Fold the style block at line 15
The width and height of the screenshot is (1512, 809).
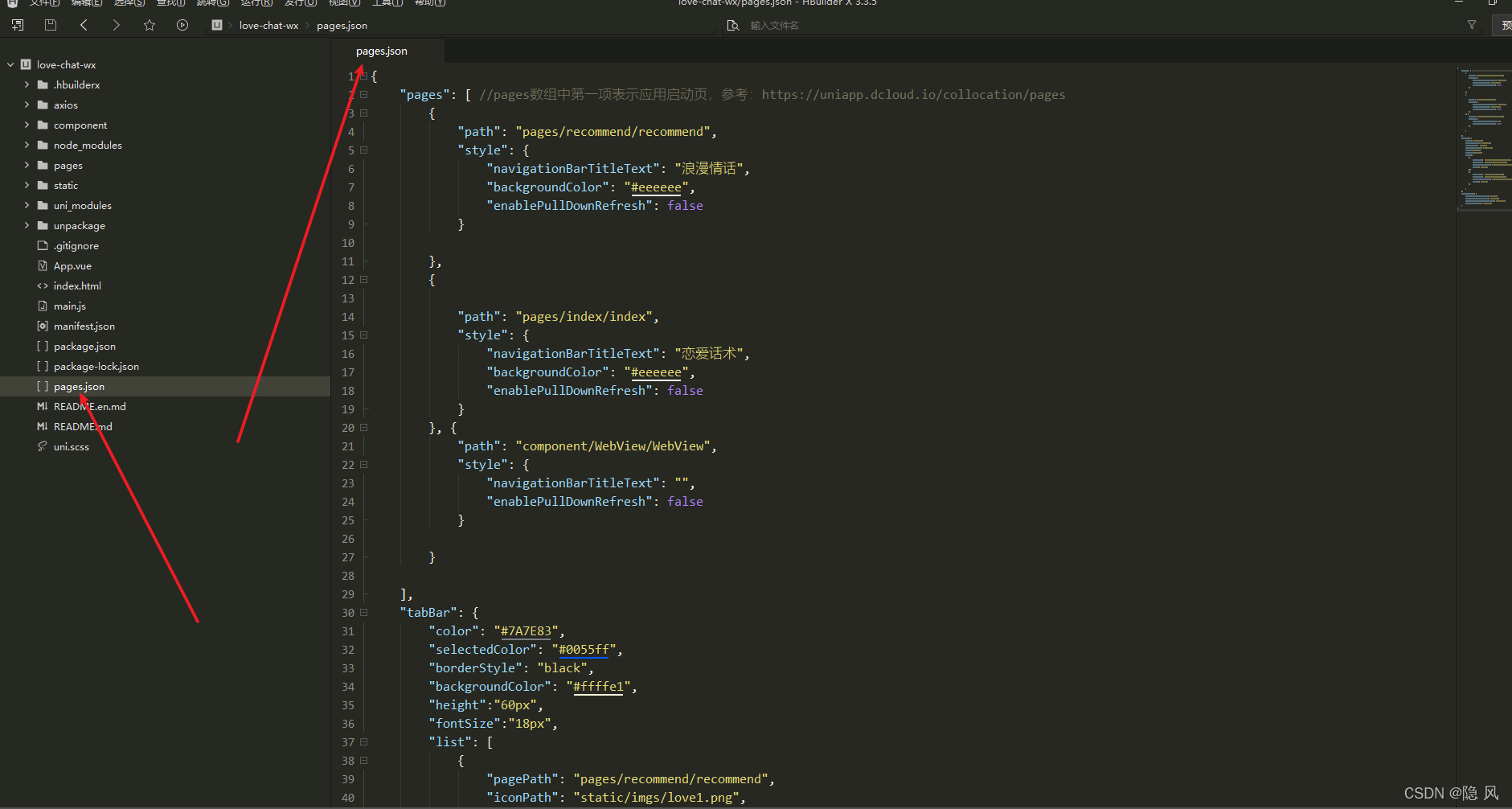pos(364,335)
